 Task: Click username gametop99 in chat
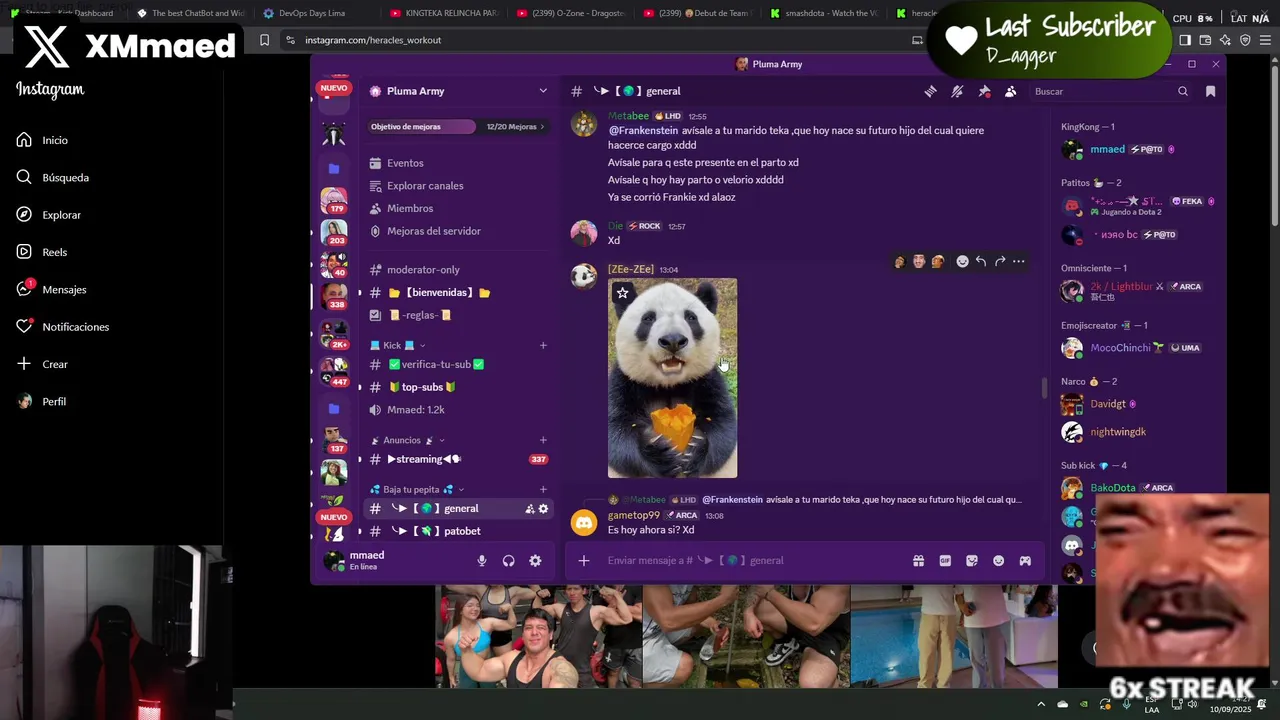[634, 515]
